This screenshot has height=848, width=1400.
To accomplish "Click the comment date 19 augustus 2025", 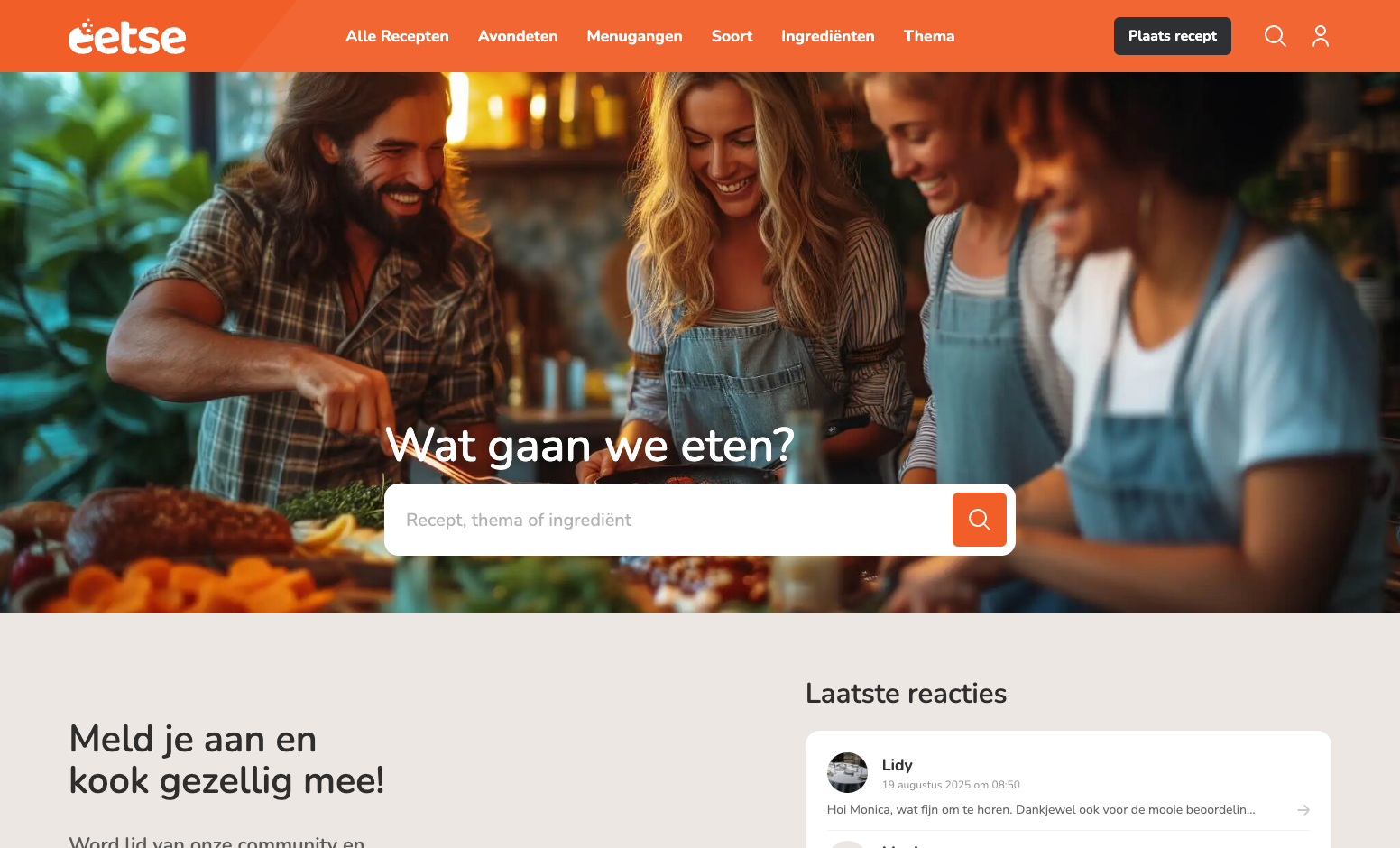I will pyautogui.click(x=951, y=785).
